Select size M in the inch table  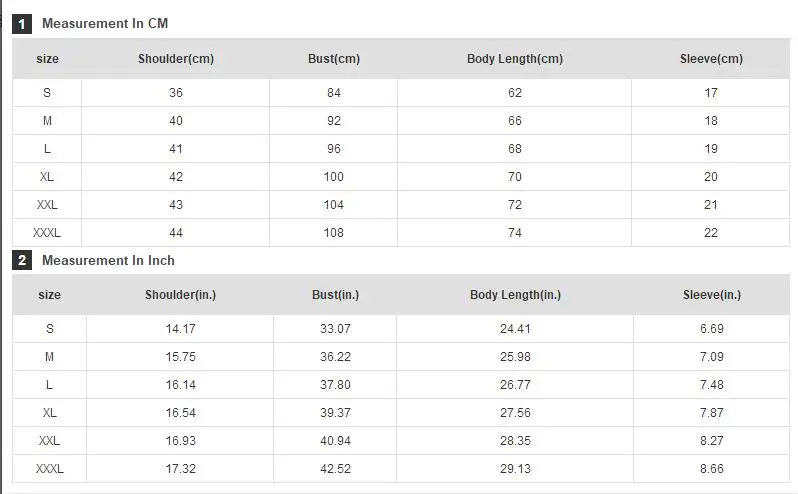pos(49,357)
